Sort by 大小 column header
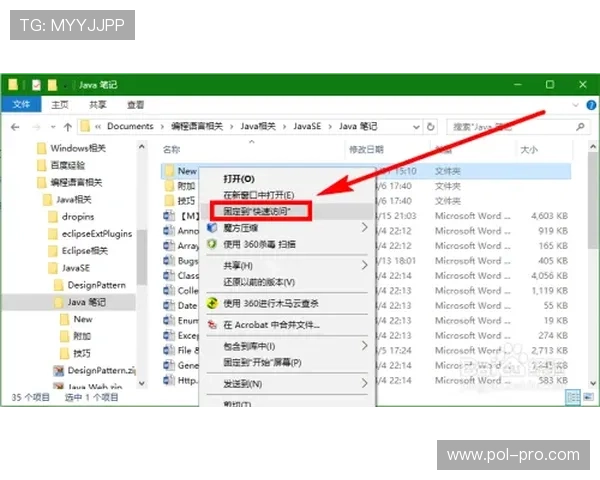 pyautogui.click(x=529, y=149)
